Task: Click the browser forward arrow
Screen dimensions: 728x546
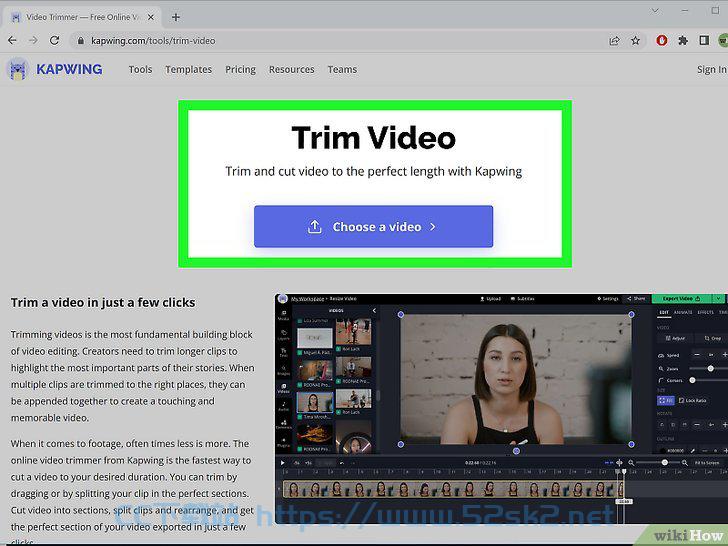Action: tap(33, 41)
